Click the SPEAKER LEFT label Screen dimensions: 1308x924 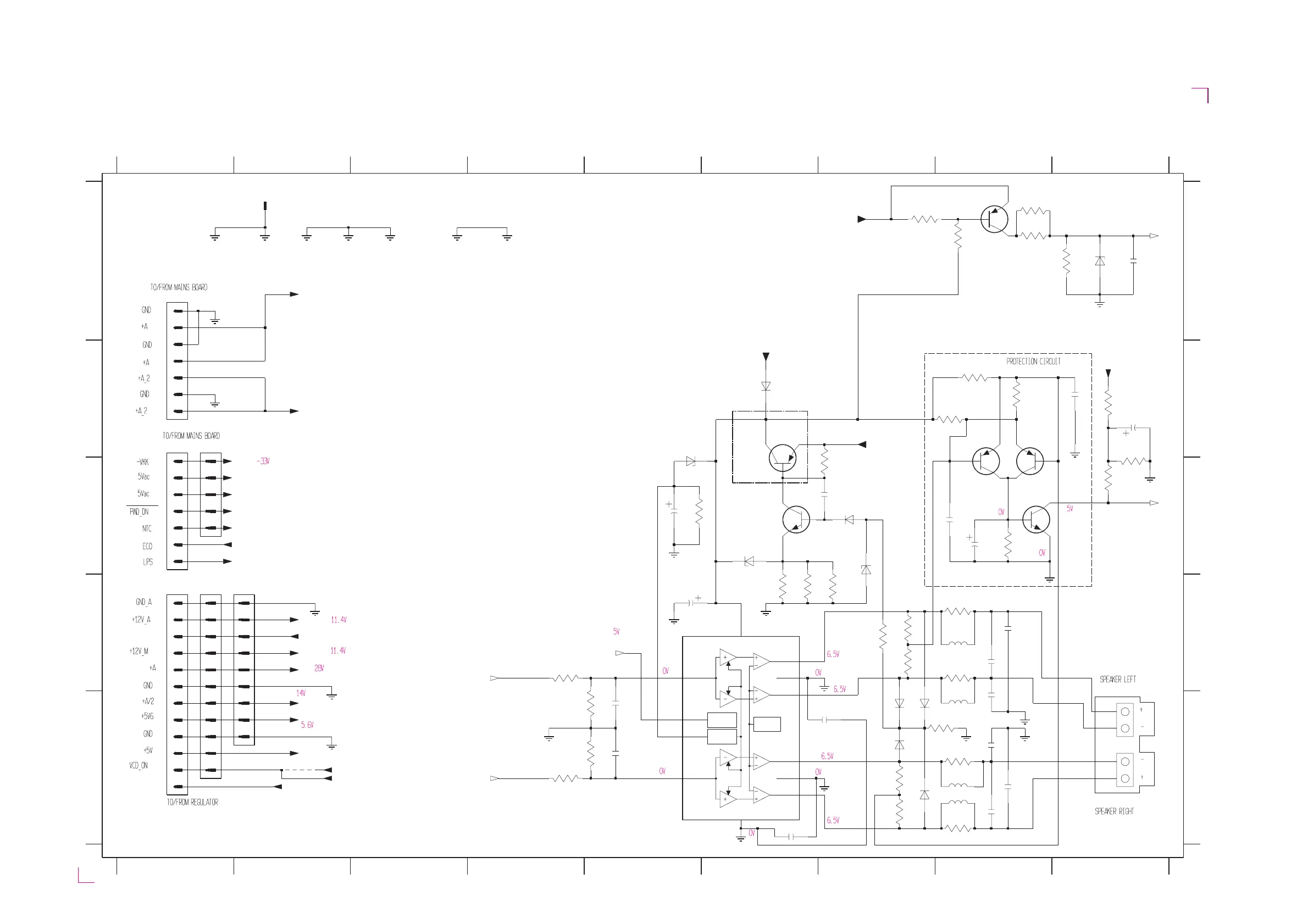[1117, 679]
